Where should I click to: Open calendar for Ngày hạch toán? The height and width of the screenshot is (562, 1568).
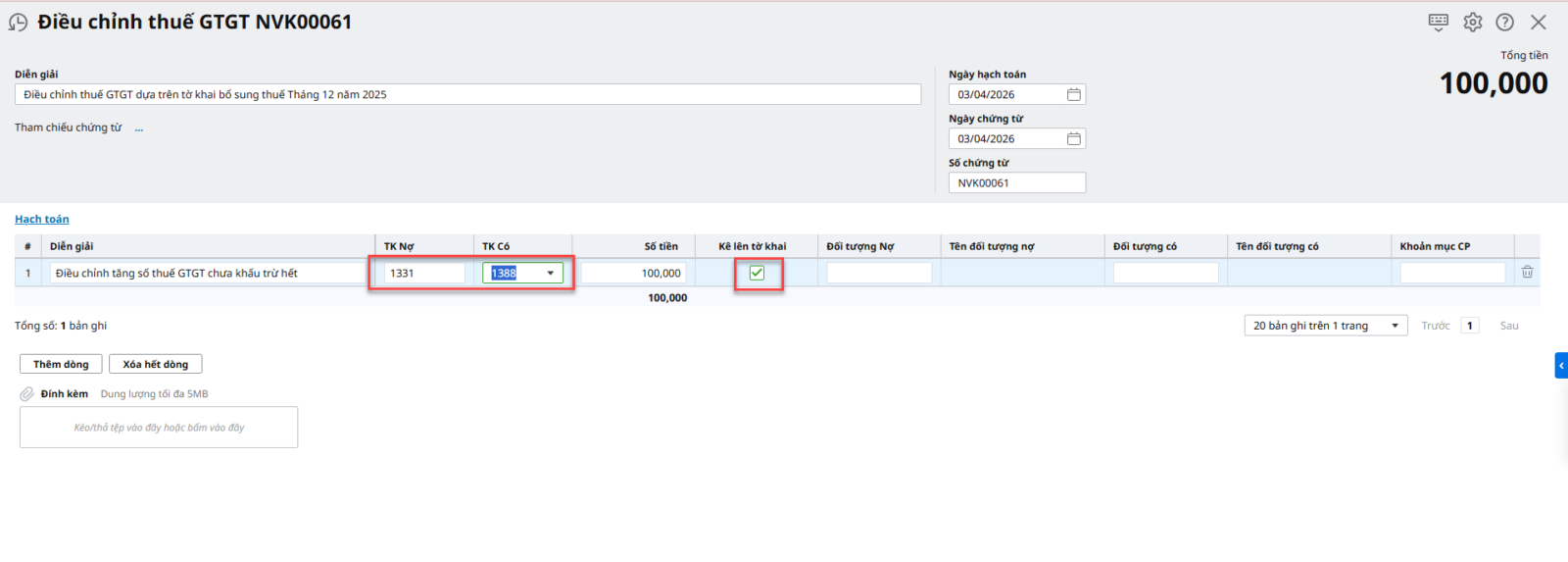coord(1073,94)
